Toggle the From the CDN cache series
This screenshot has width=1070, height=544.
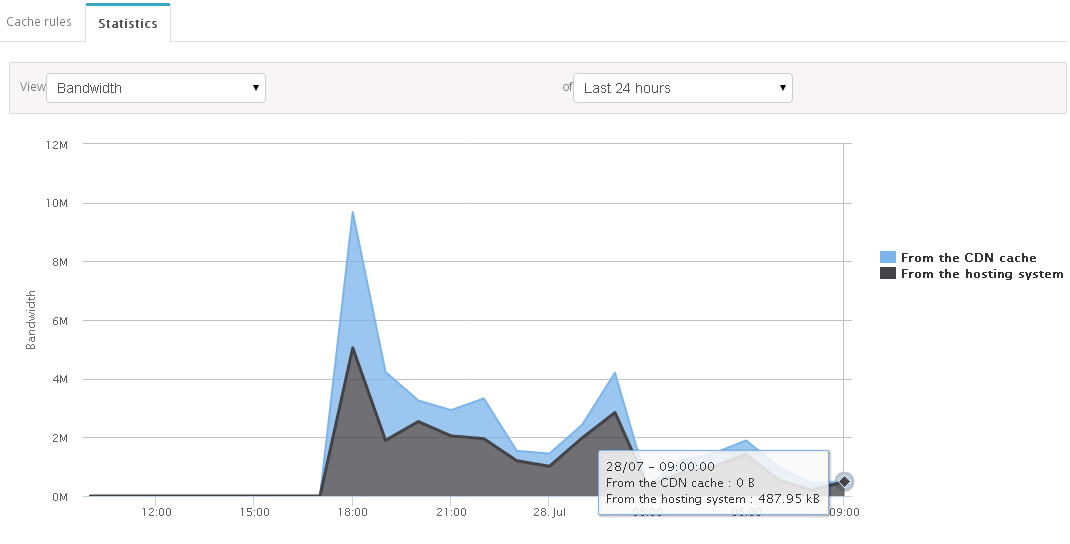[x=968, y=257]
